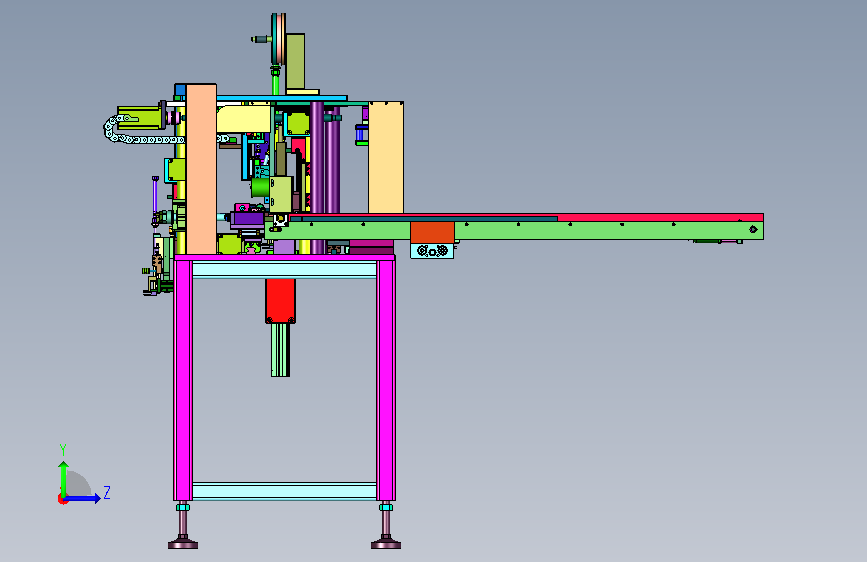Select the orange block on the conveyor
This screenshot has width=867, height=562.
tap(432, 232)
